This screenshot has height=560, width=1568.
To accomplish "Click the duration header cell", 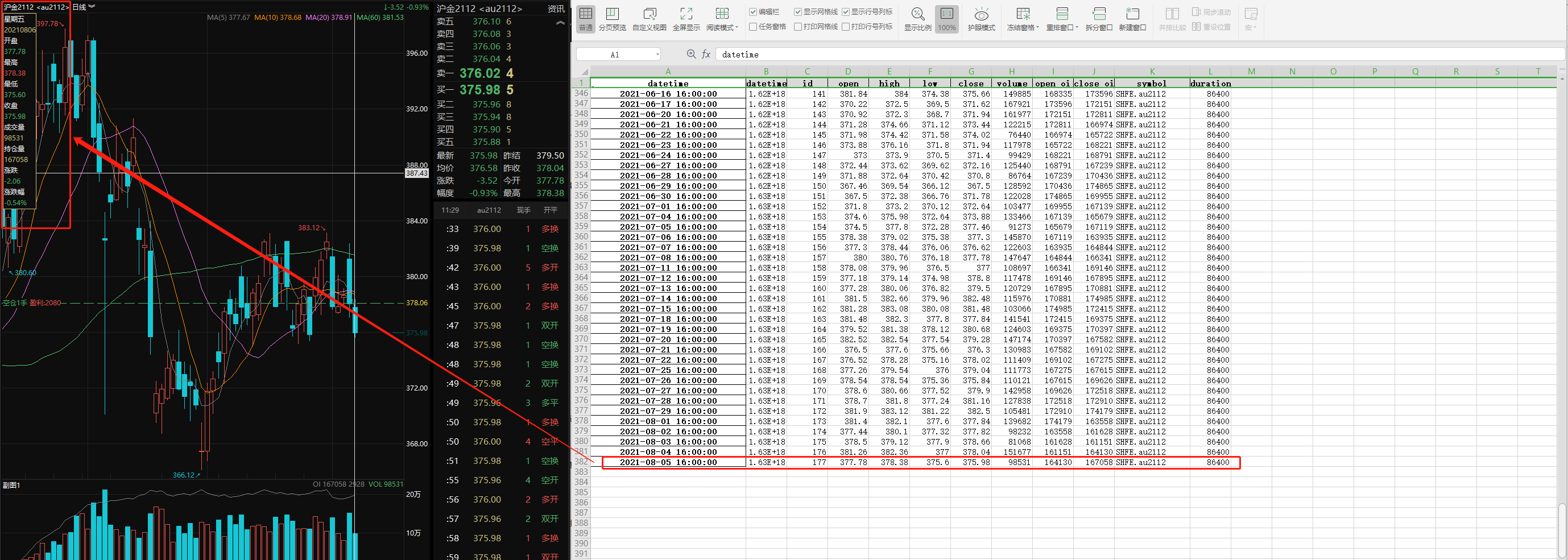I will pyautogui.click(x=1210, y=84).
